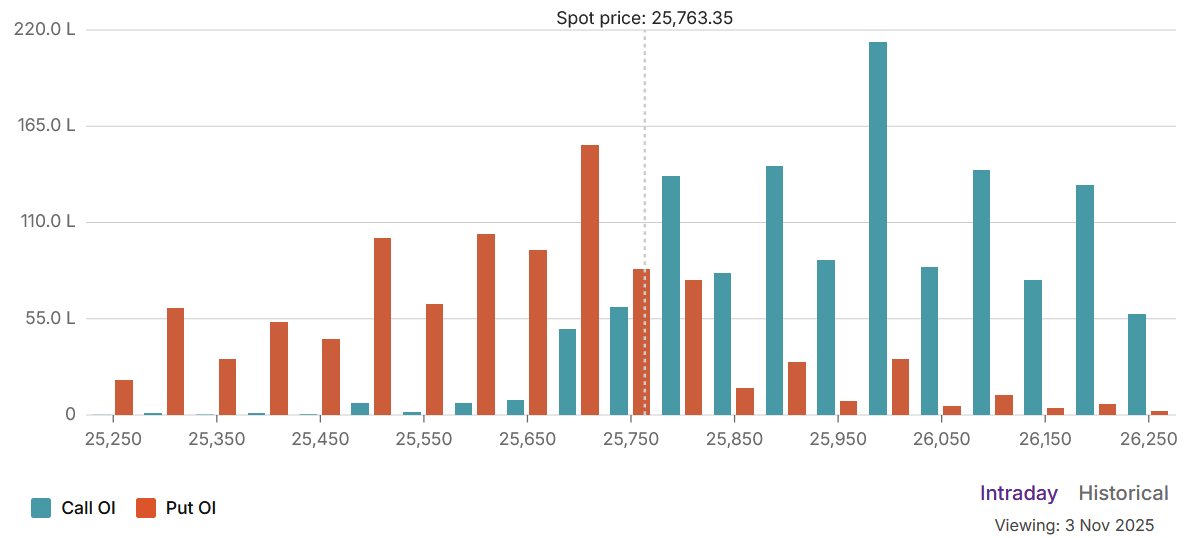This screenshot has width=1197, height=538.
Task: Click the teal Call OI legend swatch
Action: (41, 508)
